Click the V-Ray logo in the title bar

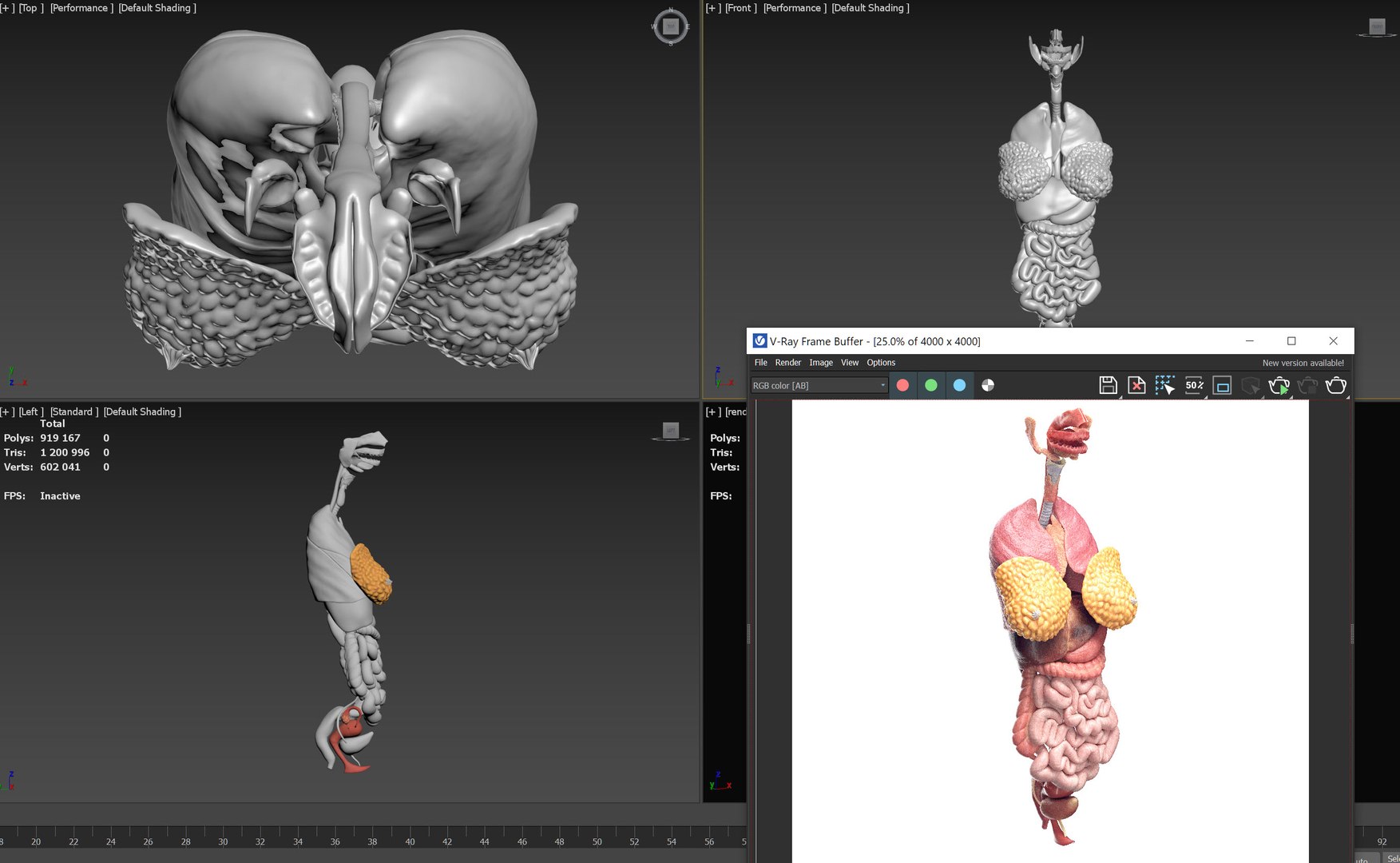click(759, 341)
